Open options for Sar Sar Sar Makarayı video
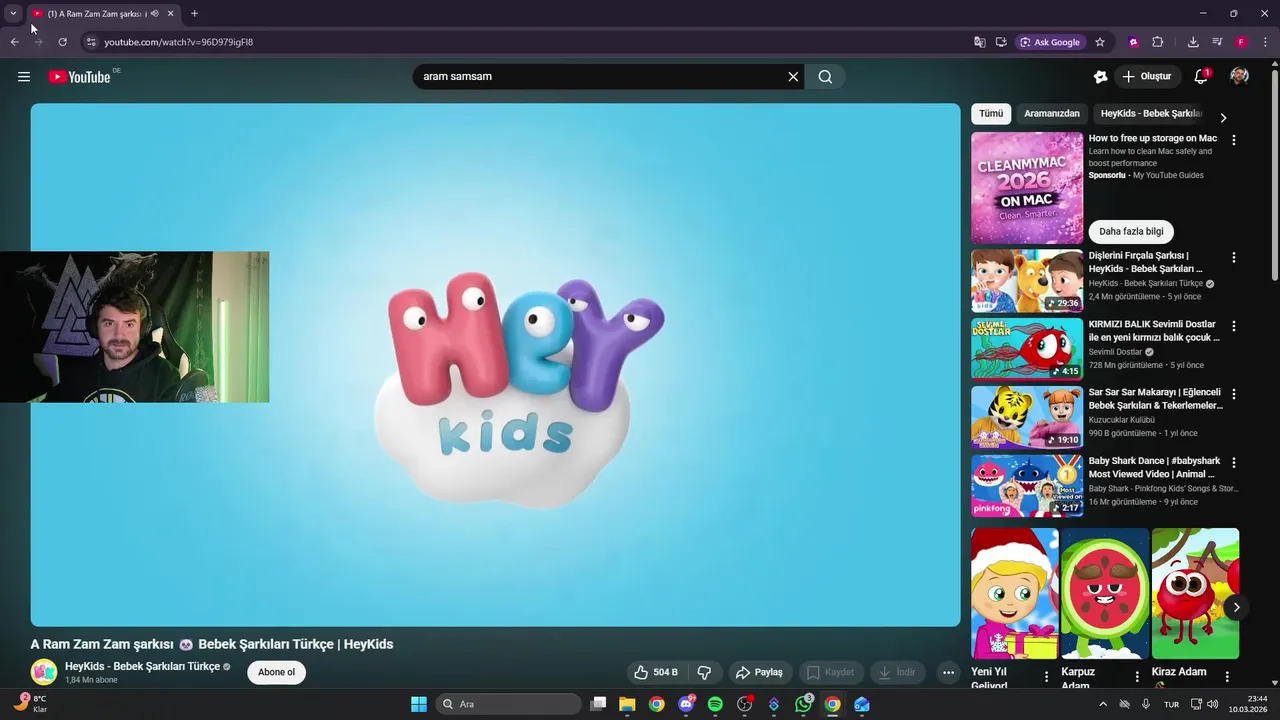Screen dimensions: 1280x720 coord(1233,394)
